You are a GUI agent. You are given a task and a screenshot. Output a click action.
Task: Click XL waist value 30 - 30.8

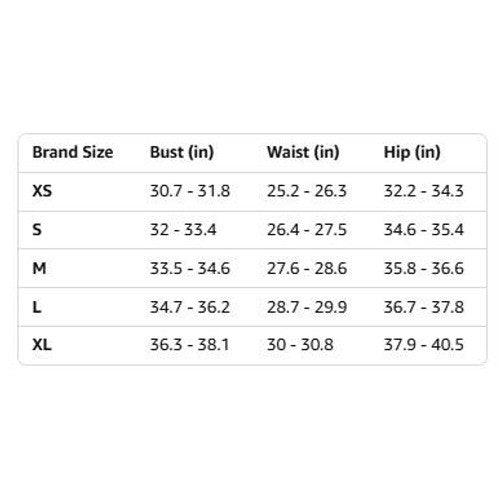point(300,344)
